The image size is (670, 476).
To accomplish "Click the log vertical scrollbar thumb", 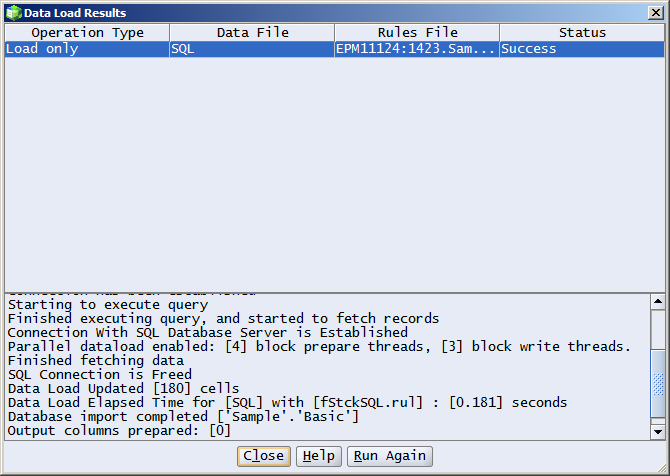I will click(x=658, y=383).
